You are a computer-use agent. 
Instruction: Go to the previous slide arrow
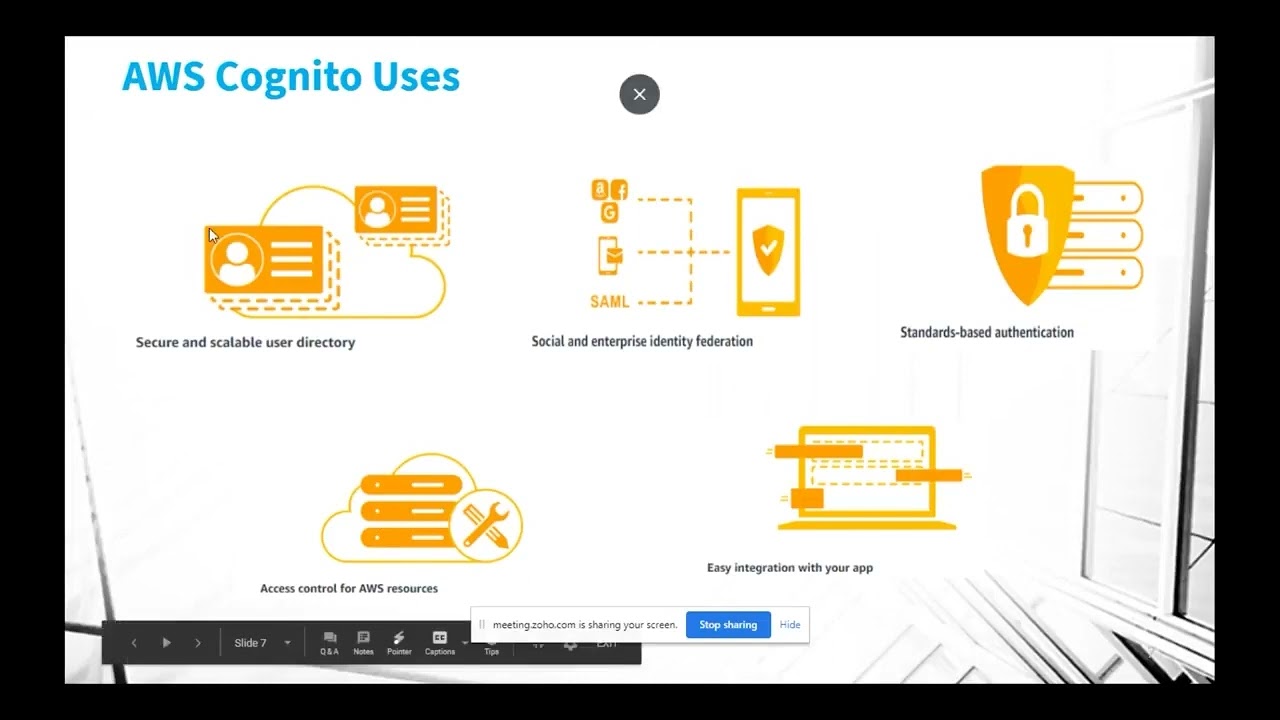pyautogui.click(x=134, y=643)
